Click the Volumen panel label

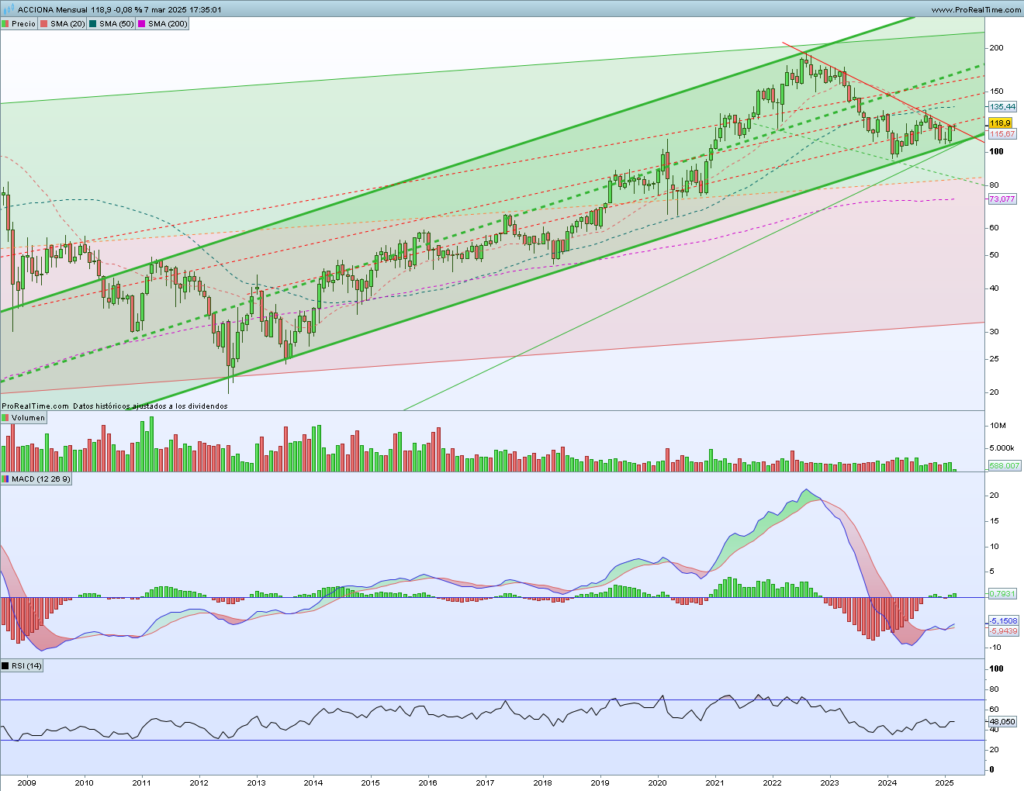[x=29, y=418]
